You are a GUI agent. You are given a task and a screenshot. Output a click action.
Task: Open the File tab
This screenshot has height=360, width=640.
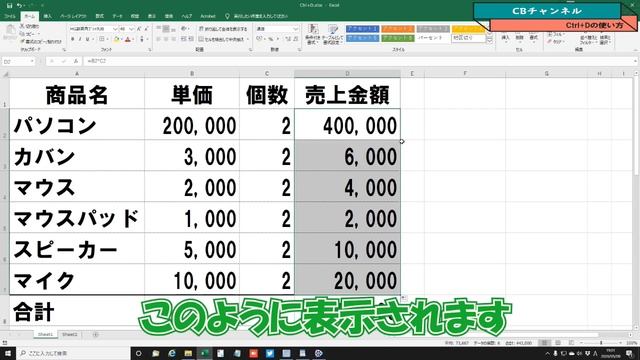click(x=9, y=16)
